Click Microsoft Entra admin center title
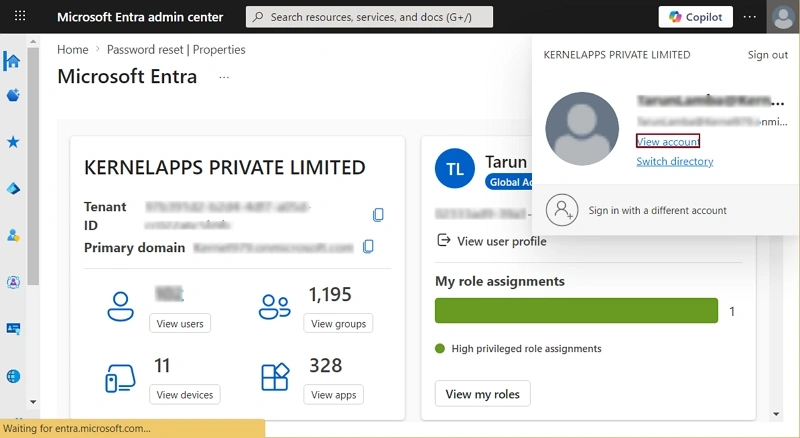 (140, 17)
